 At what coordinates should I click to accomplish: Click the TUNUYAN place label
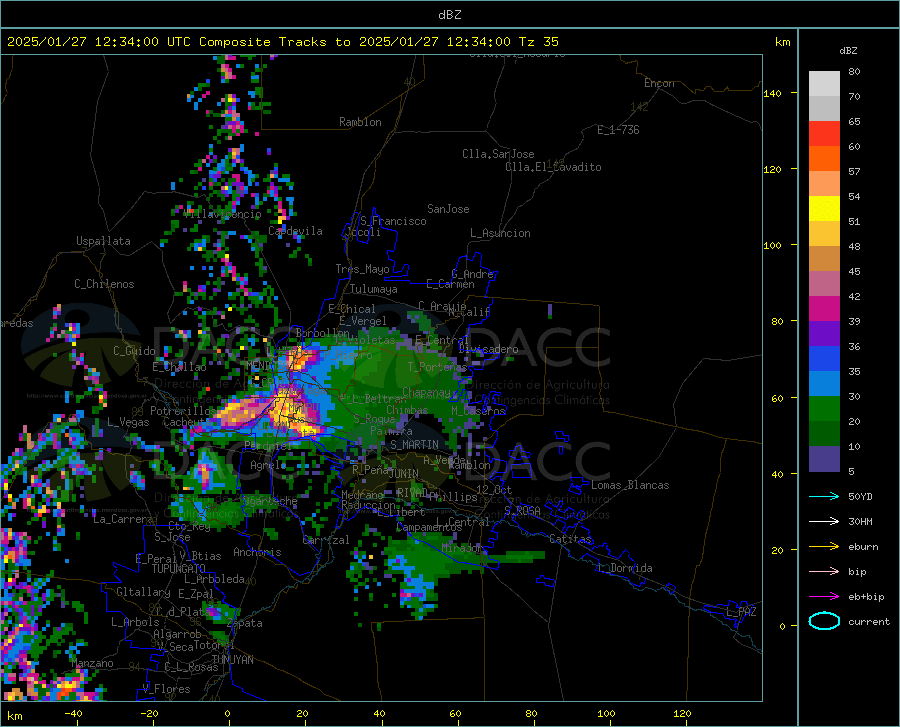coord(232,660)
